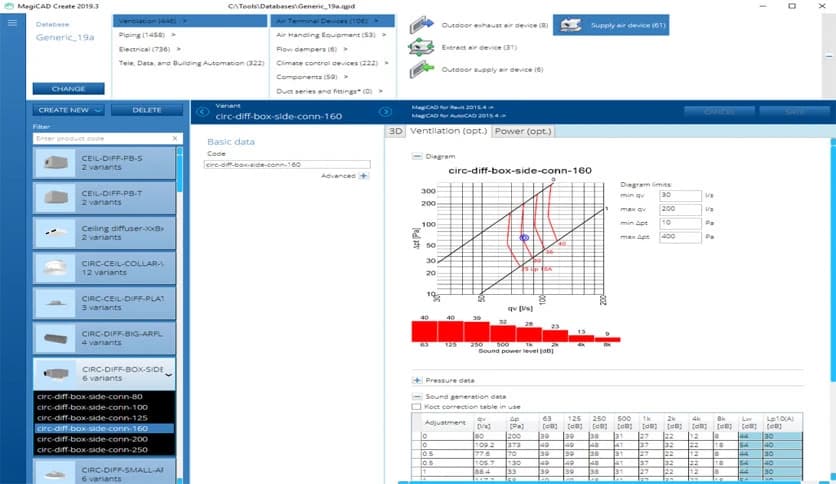The width and height of the screenshot is (836, 484).
Task: Click MagiCAD for Revit 2015.4 link
Action: [453, 107]
